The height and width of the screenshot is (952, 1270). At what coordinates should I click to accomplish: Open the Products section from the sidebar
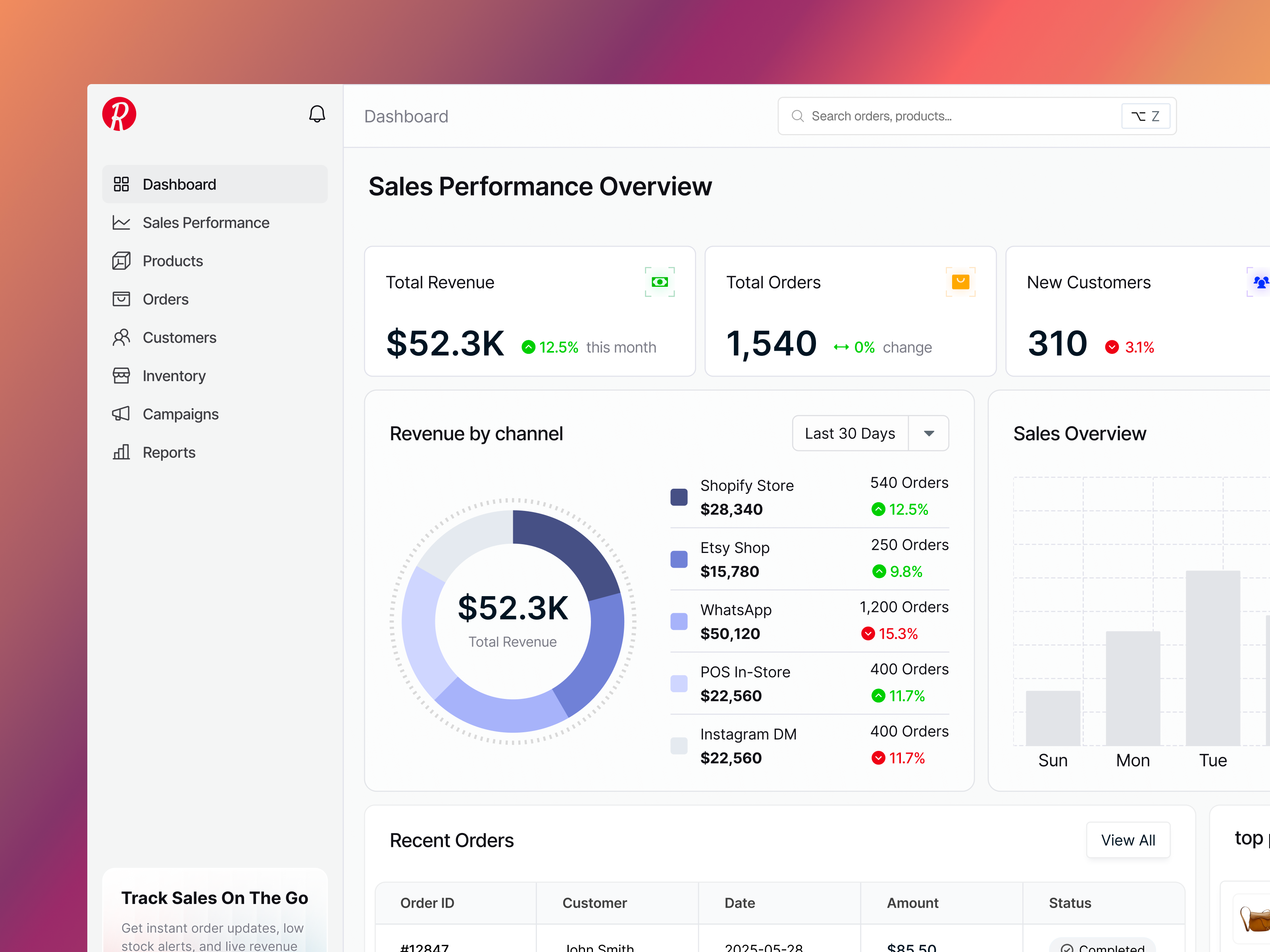[x=172, y=261]
